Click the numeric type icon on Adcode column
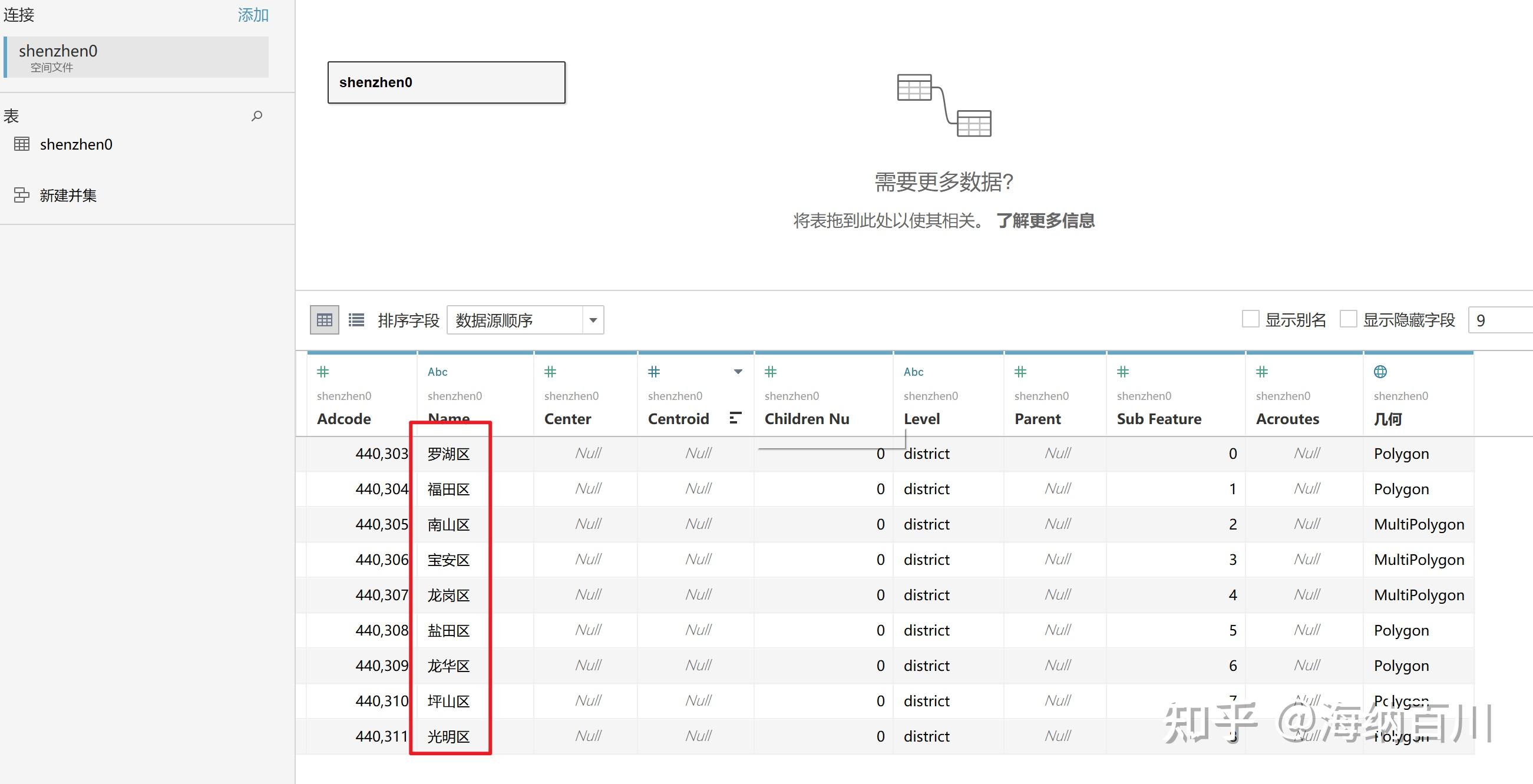1533x784 pixels. pyautogui.click(x=323, y=372)
